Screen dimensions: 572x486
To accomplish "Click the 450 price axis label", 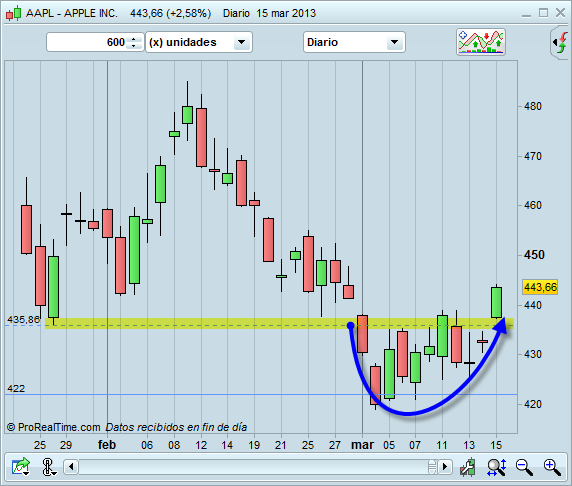I will (x=534, y=255).
